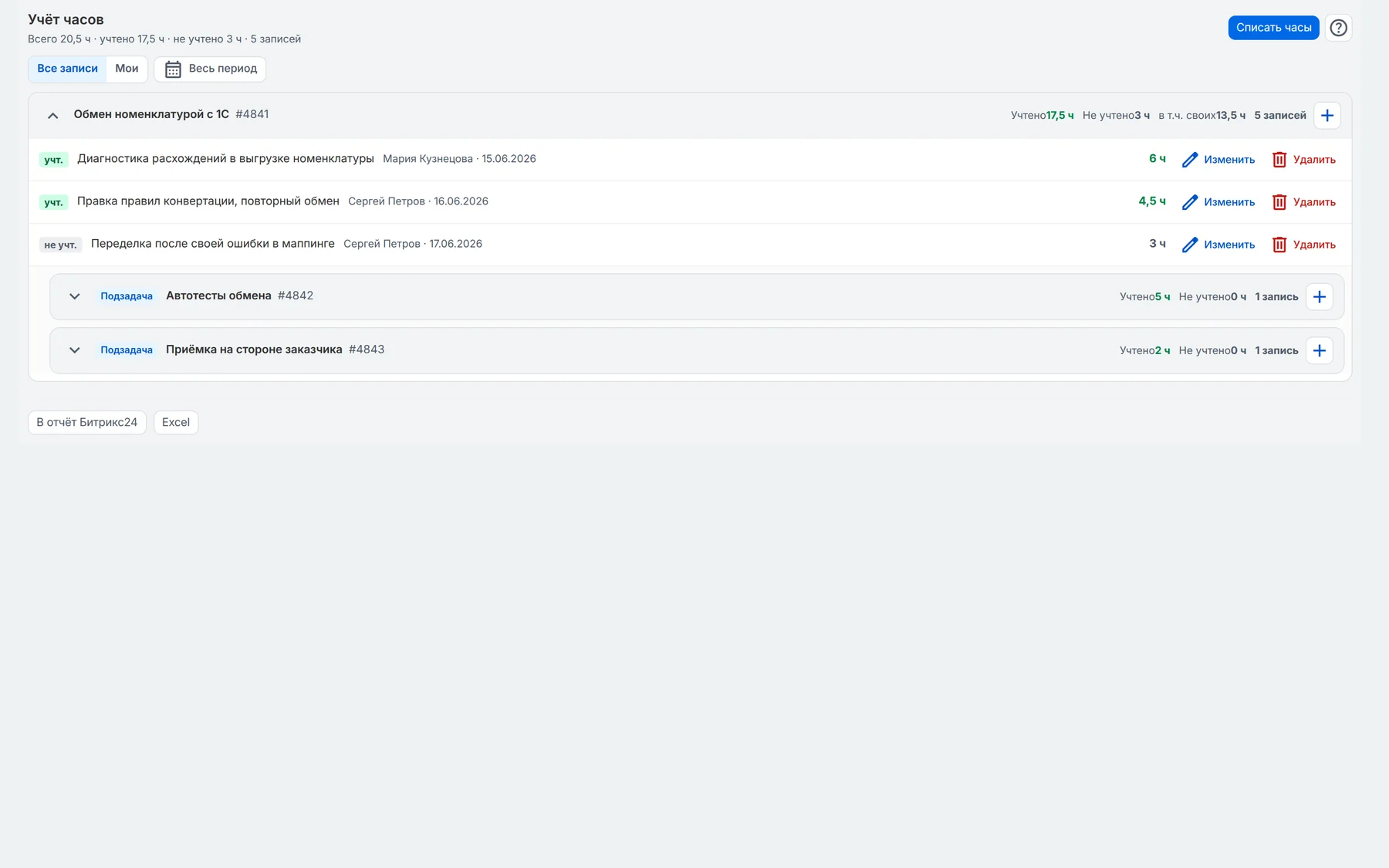Click the summary line Всего 20,5 ч
Screen dimensions: 1389x868
[x=164, y=39]
